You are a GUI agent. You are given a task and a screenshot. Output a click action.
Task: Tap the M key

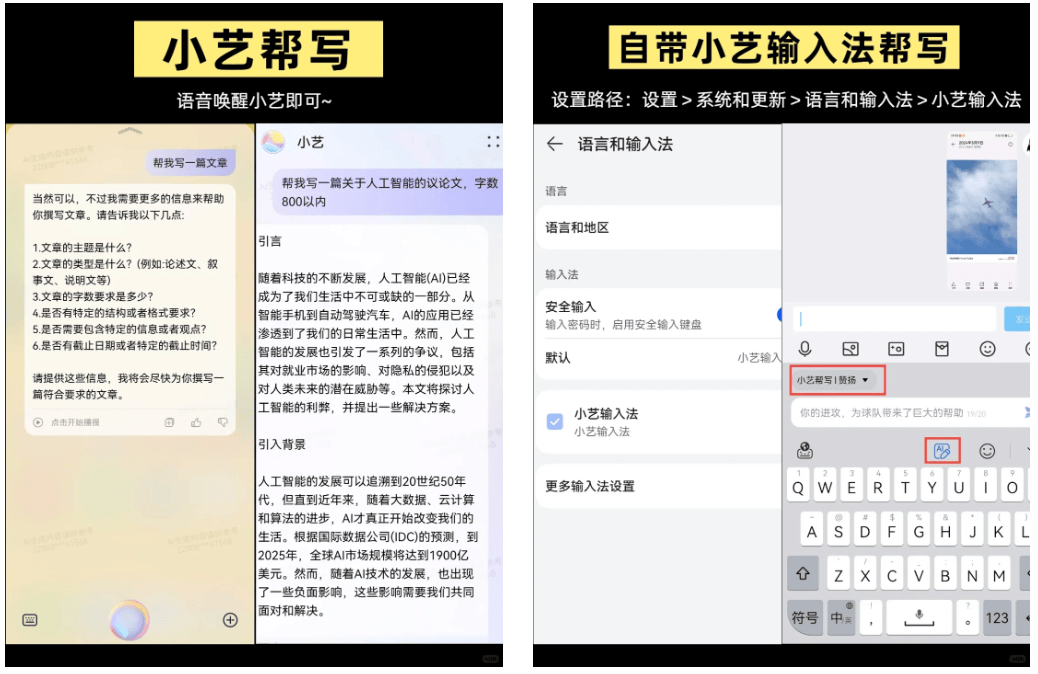pyautogui.click(x=999, y=574)
